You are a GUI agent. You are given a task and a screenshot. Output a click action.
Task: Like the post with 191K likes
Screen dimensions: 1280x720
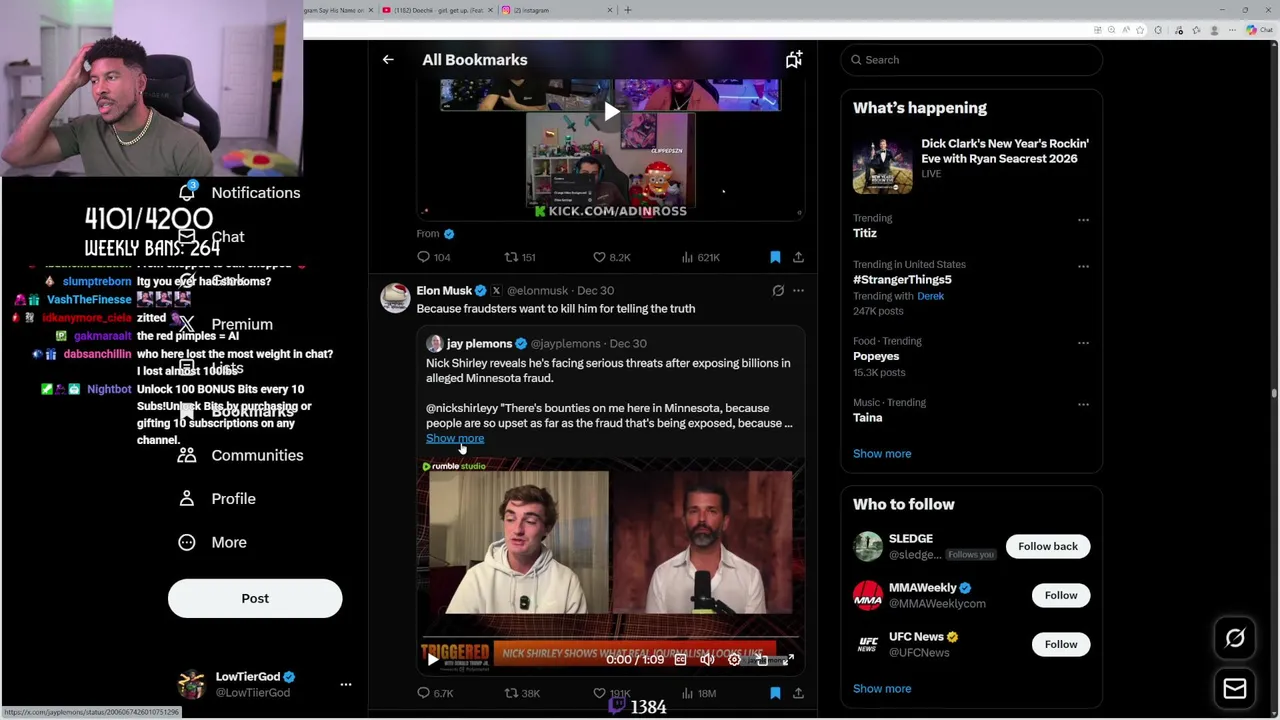pyautogui.click(x=612, y=692)
